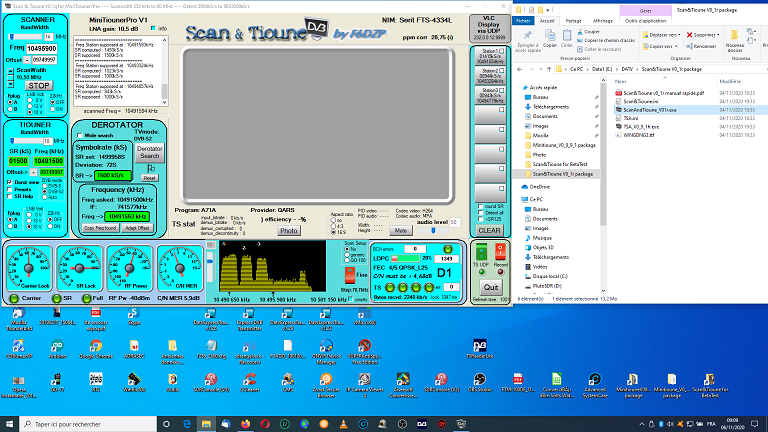Open OBS Studio desktop shortcut
This screenshot has height=432, width=768.
[x=480, y=383]
